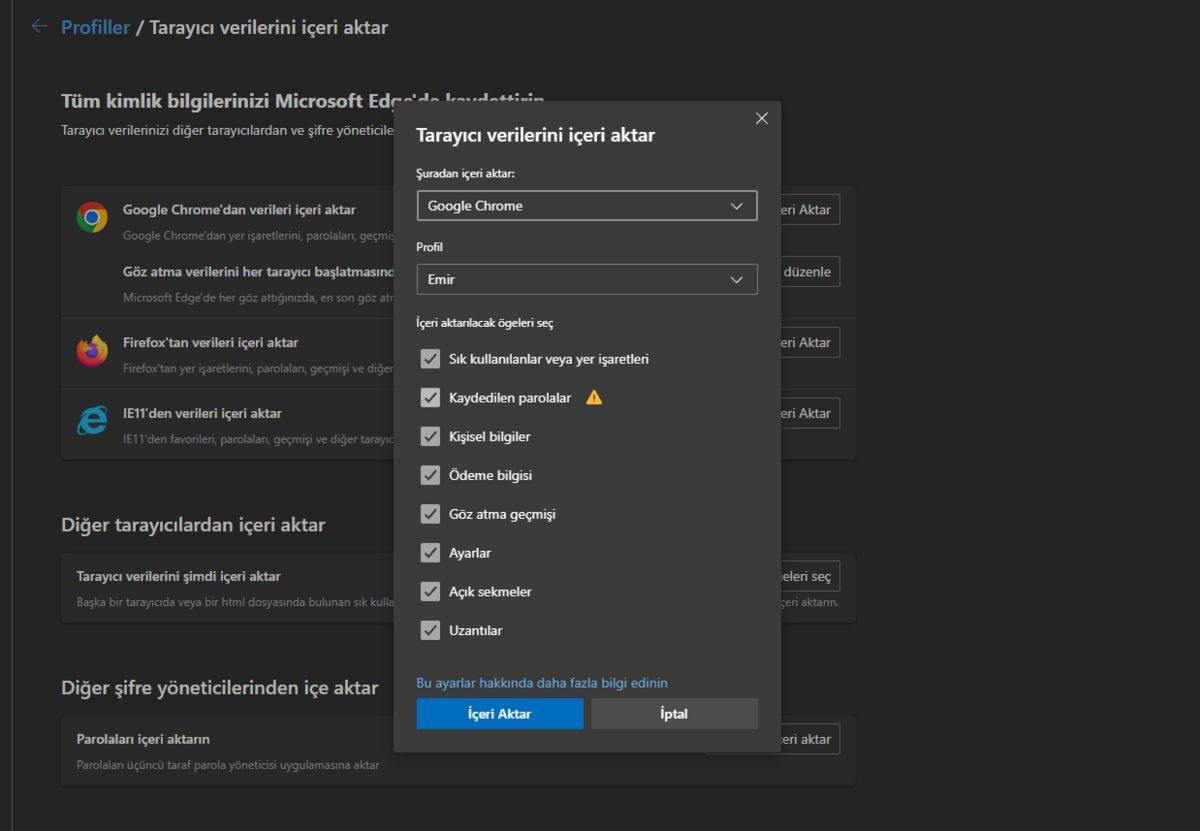The width and height of the screenshot is (1200, 831).
Task: Click the back arrow next to Profiller
Action: pos(39,27)
